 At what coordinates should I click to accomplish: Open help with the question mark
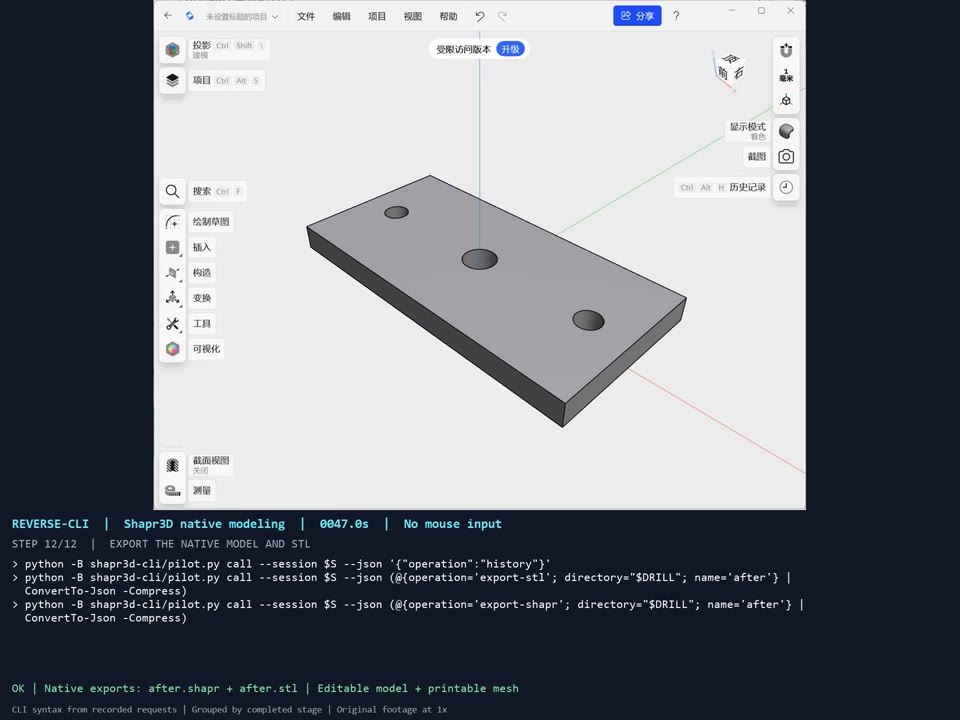tap(676, 16)
